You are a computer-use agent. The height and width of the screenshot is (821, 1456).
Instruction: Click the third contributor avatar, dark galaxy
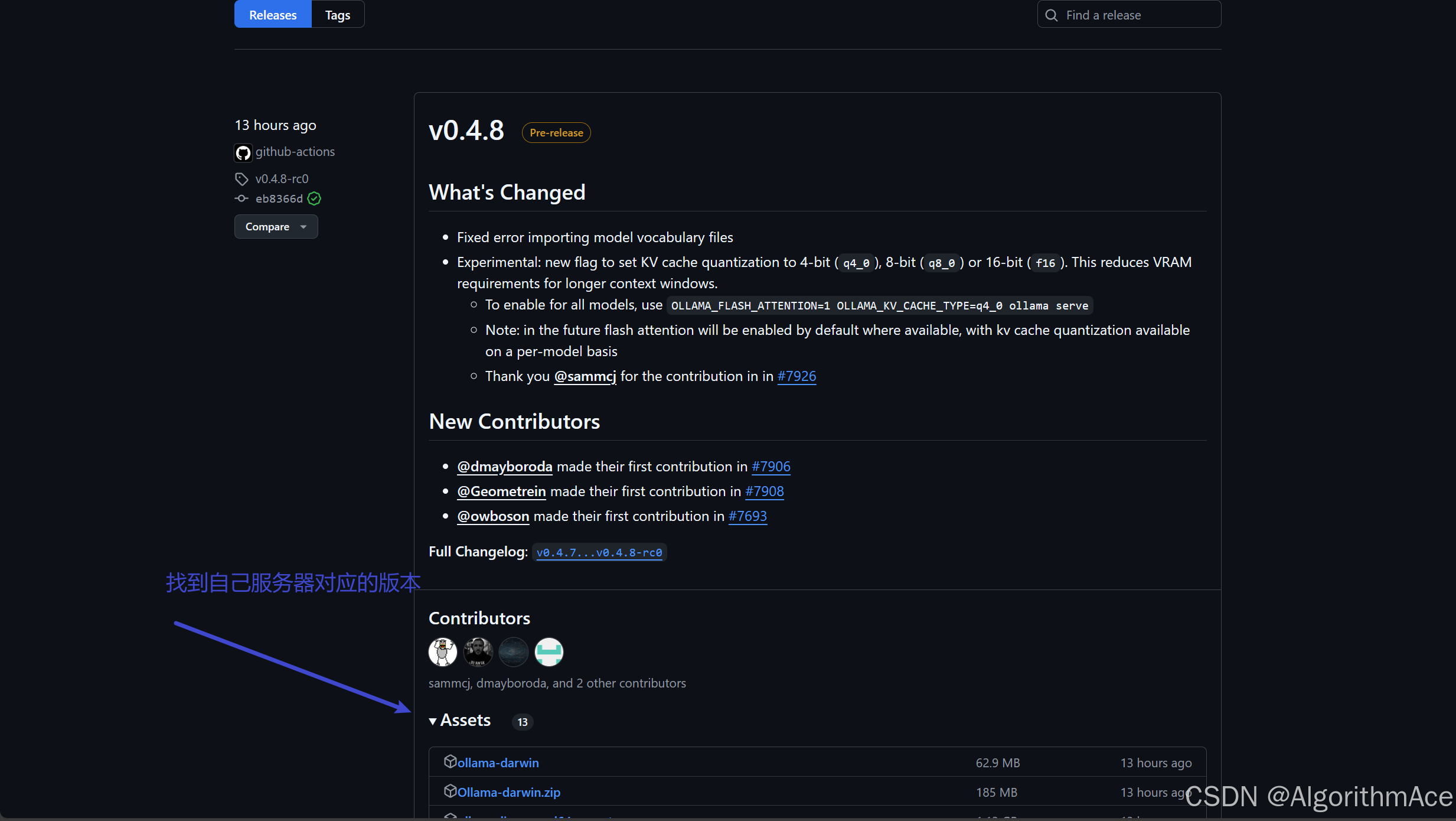tap(514, 652)
